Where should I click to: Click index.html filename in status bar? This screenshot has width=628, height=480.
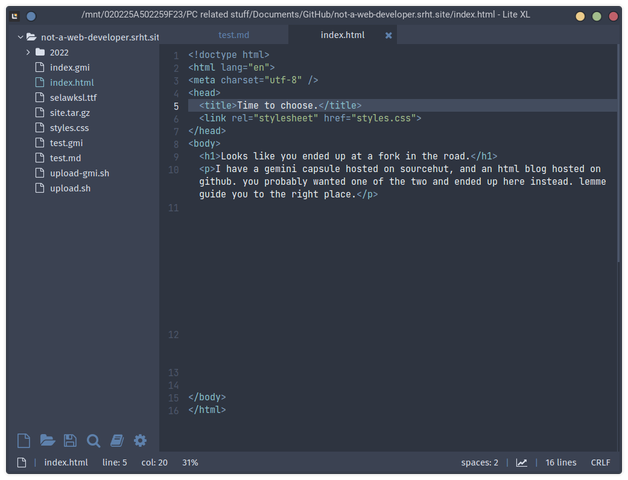click(66, 463)
